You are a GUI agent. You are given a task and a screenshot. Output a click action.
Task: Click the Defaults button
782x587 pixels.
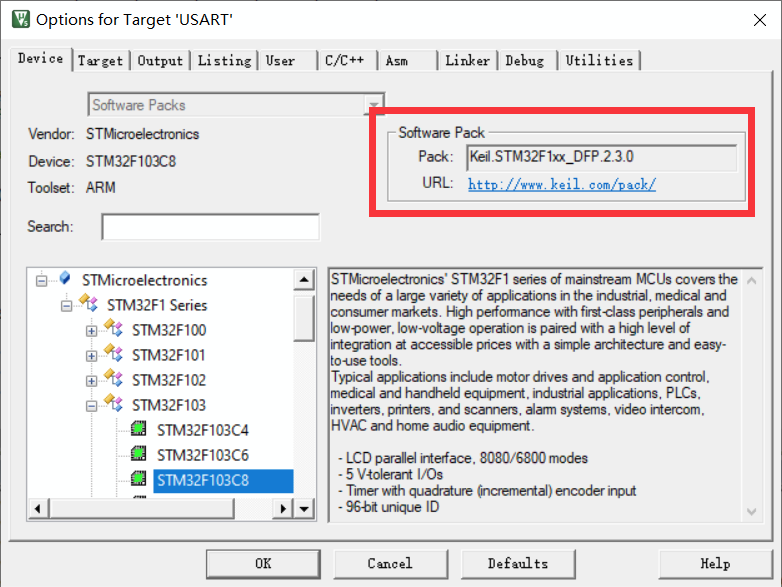coord(518,564)
